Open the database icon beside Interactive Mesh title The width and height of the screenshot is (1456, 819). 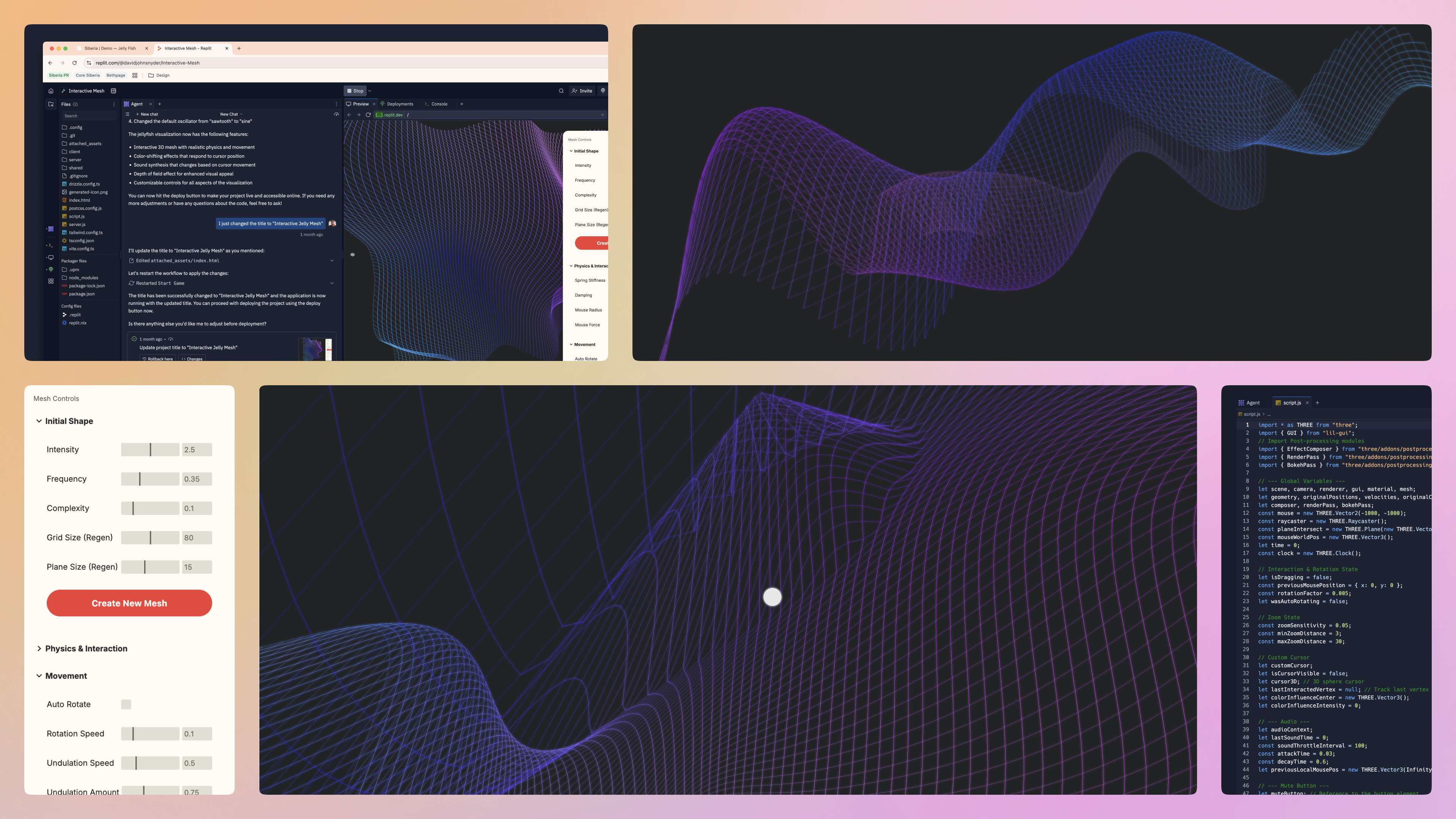pos(114,91)
